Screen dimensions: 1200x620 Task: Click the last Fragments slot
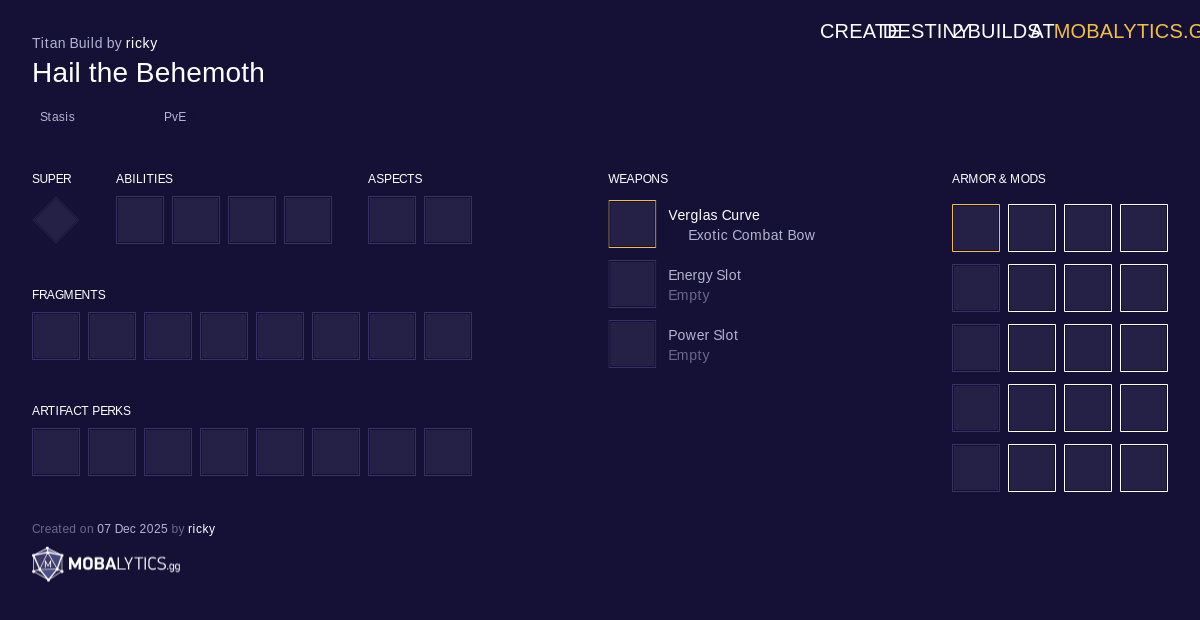tap(448, 336)
